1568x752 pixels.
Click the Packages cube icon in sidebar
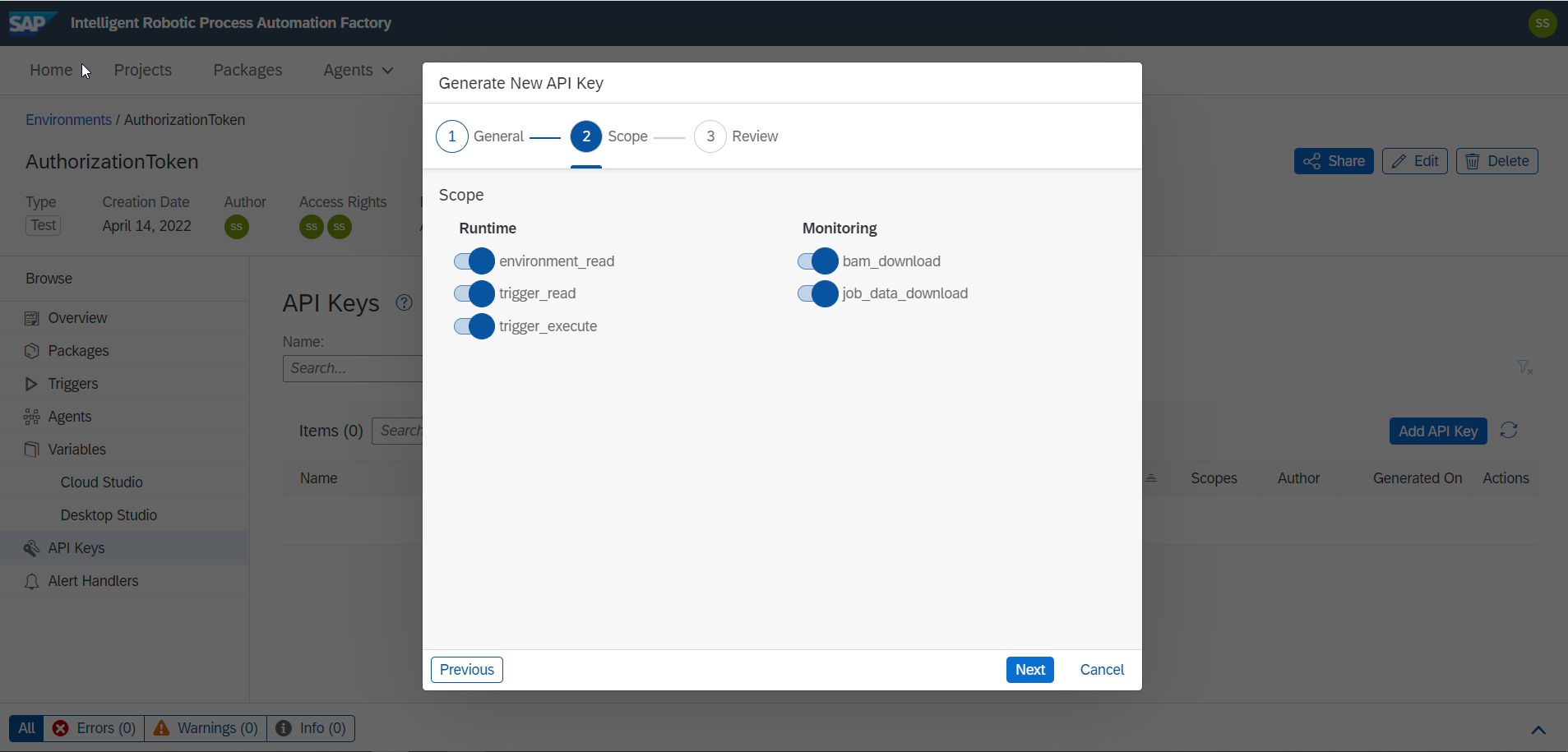(x=32, y=351)
